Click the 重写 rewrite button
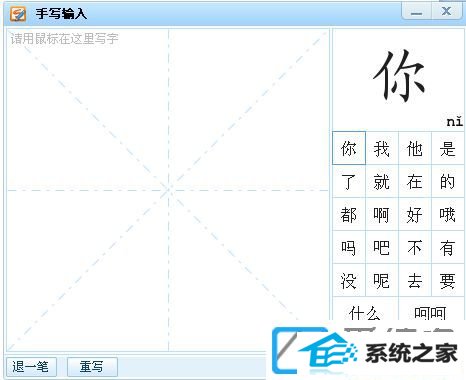Screen dimensions: 466x380 coord(92,367)
